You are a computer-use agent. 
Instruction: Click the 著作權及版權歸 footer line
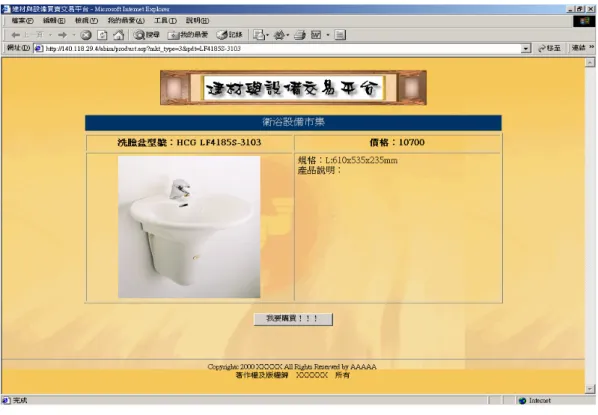(x=293, y=375)
